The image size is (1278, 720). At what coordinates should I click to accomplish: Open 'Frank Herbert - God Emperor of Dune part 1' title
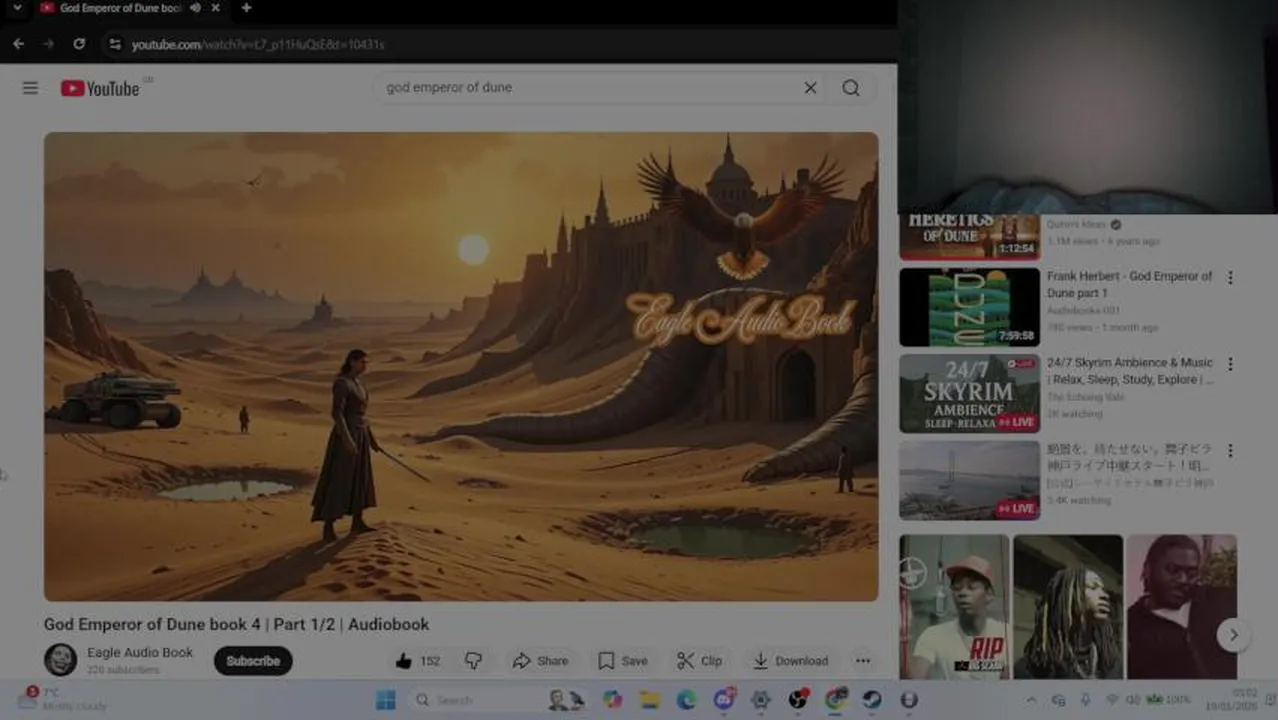click(x=1130, y=284)
